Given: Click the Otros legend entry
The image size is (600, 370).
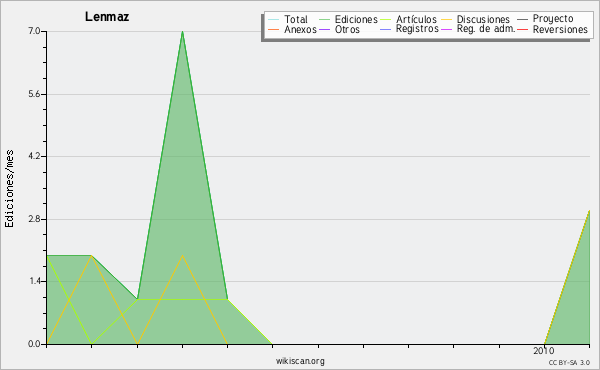Looking at the screenshot, I should [x=347, y=29].
